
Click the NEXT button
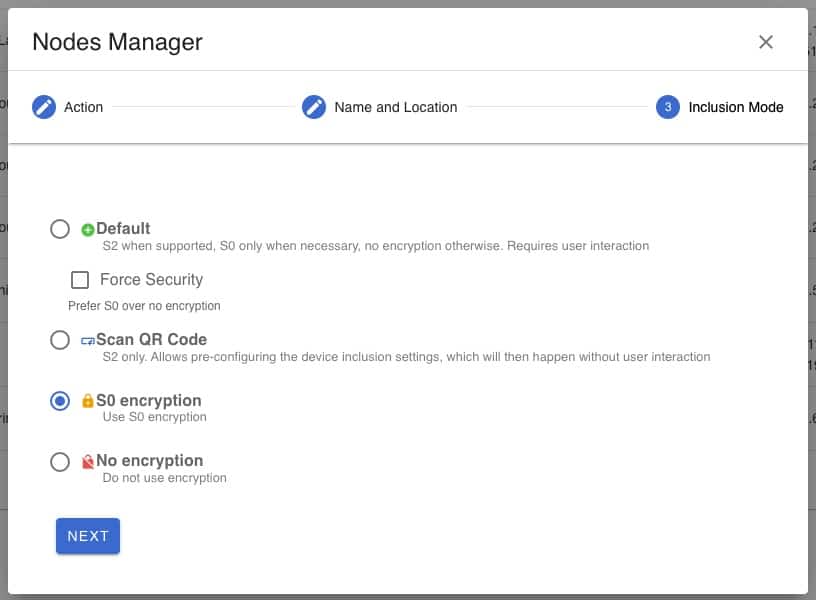tap(88, 536)
